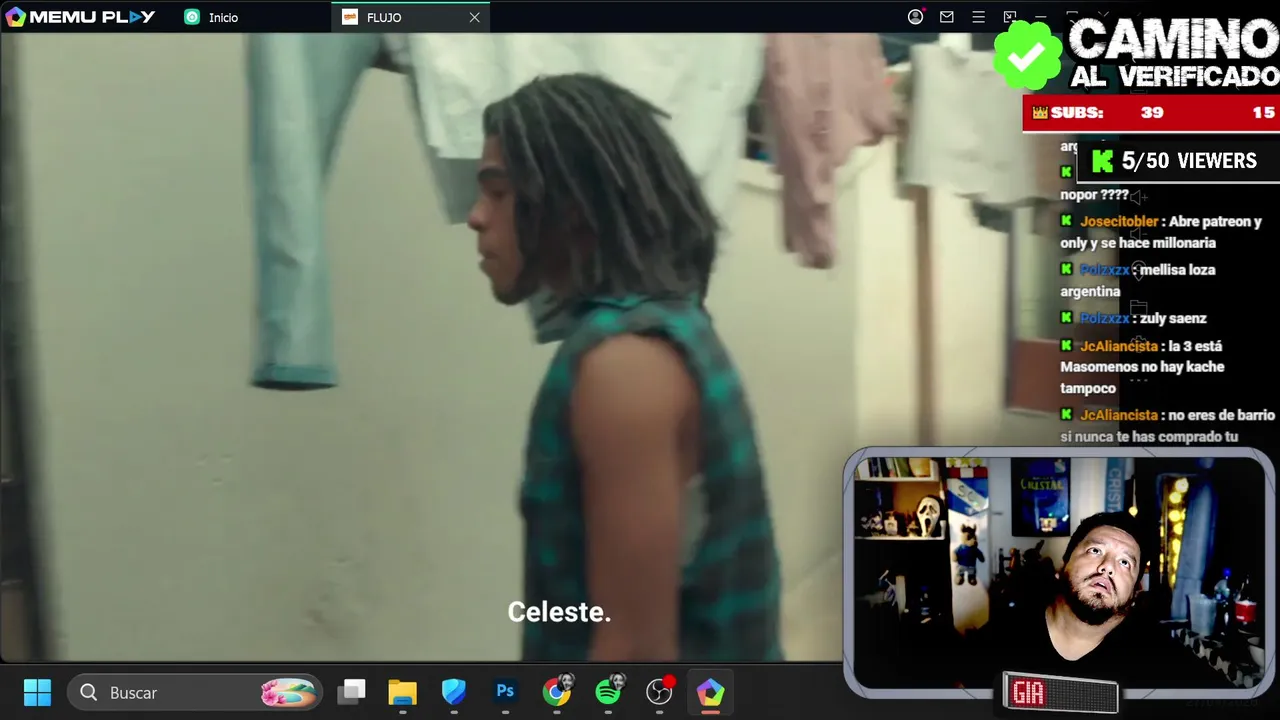Open Spotify from the taskbar

(608, 692)
